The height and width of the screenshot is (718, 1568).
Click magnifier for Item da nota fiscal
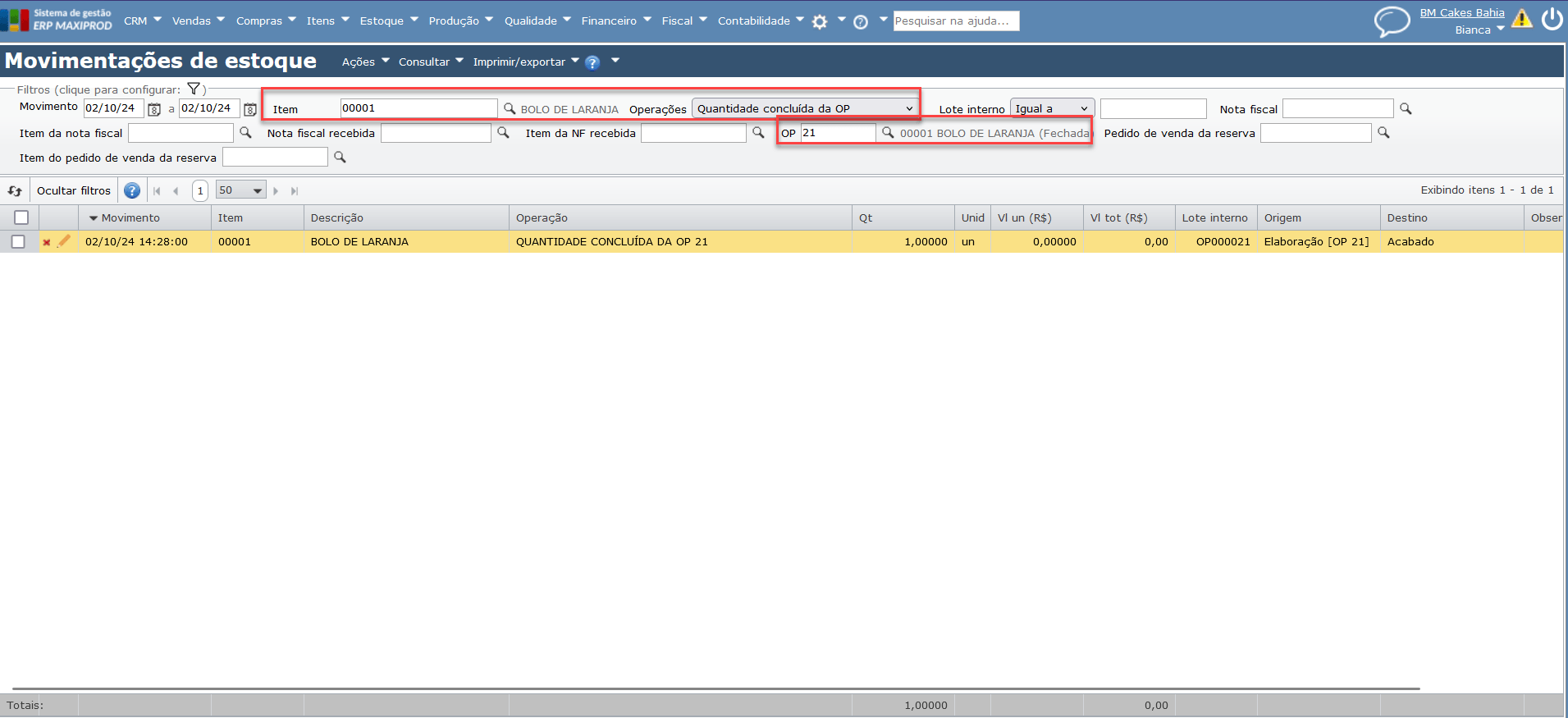[x=245, y=132]
